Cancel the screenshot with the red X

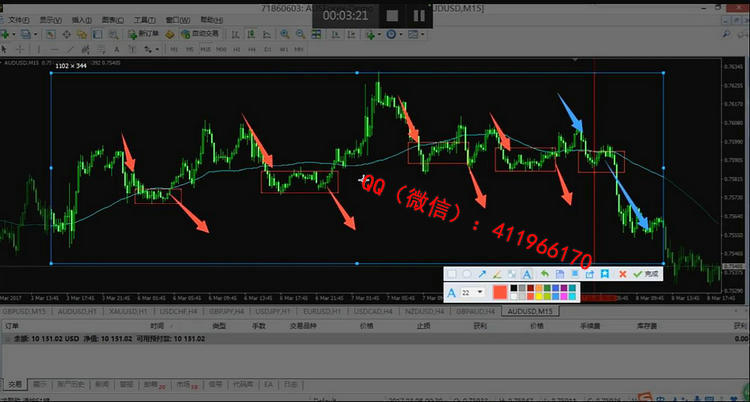coord(622,273)
